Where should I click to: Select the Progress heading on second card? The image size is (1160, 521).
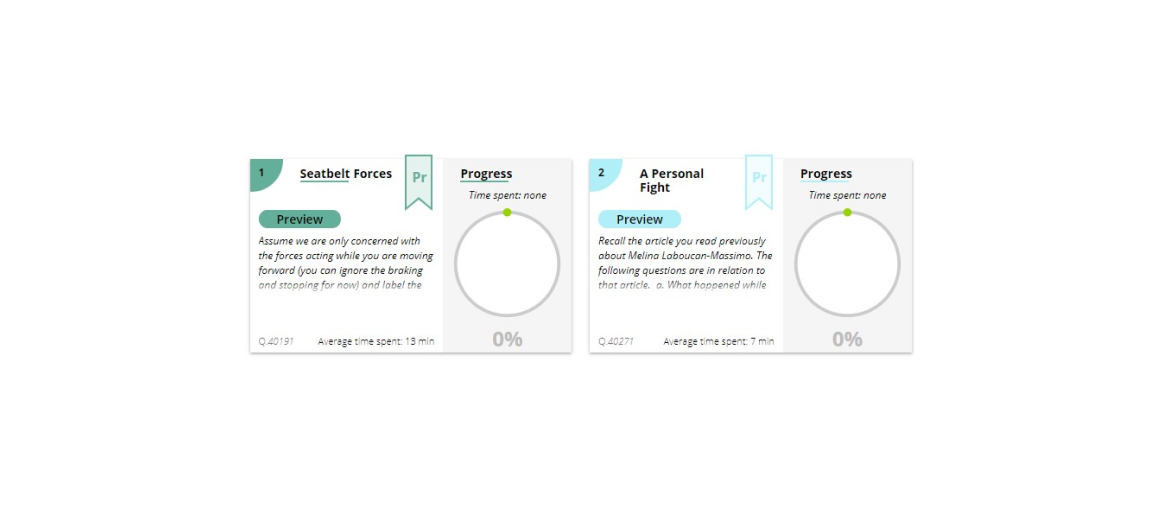(826, 174)
